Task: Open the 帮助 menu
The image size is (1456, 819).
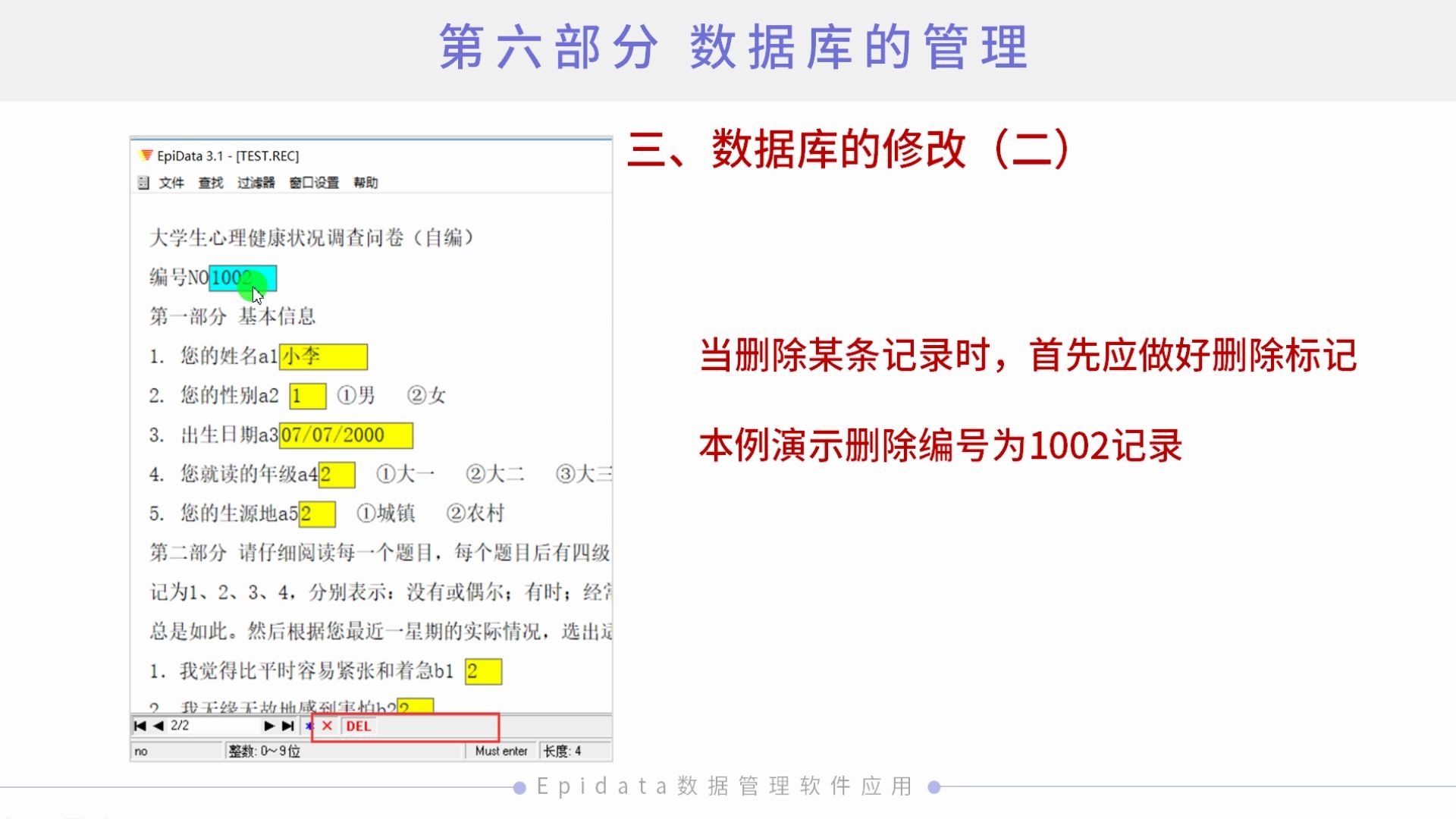Action: pos(366,182)
